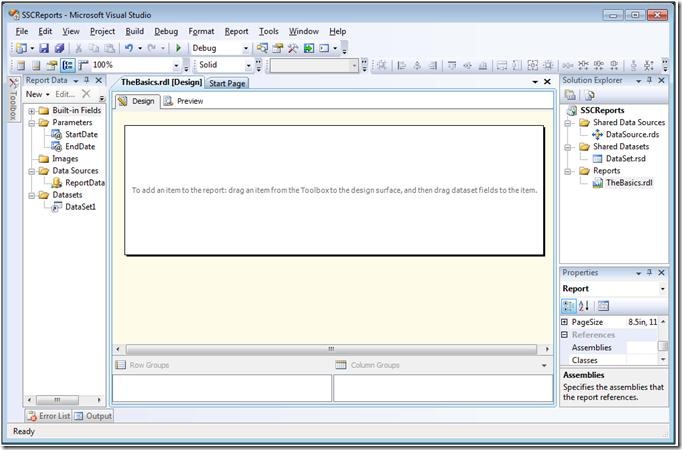The image size is (682, 450).
Task: Expand the Built-in Fields folder
Action: point(31,111)
